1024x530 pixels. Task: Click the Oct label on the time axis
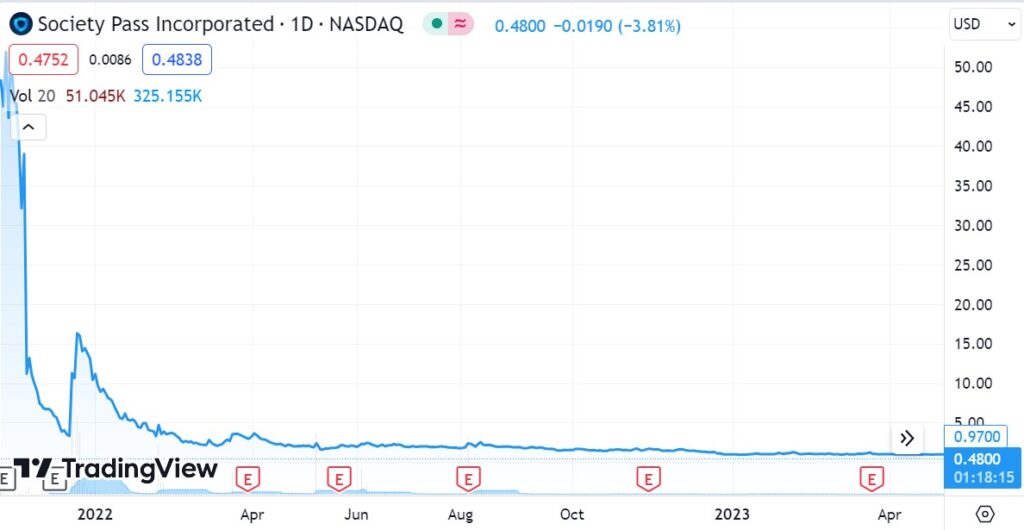click(572, 514)
